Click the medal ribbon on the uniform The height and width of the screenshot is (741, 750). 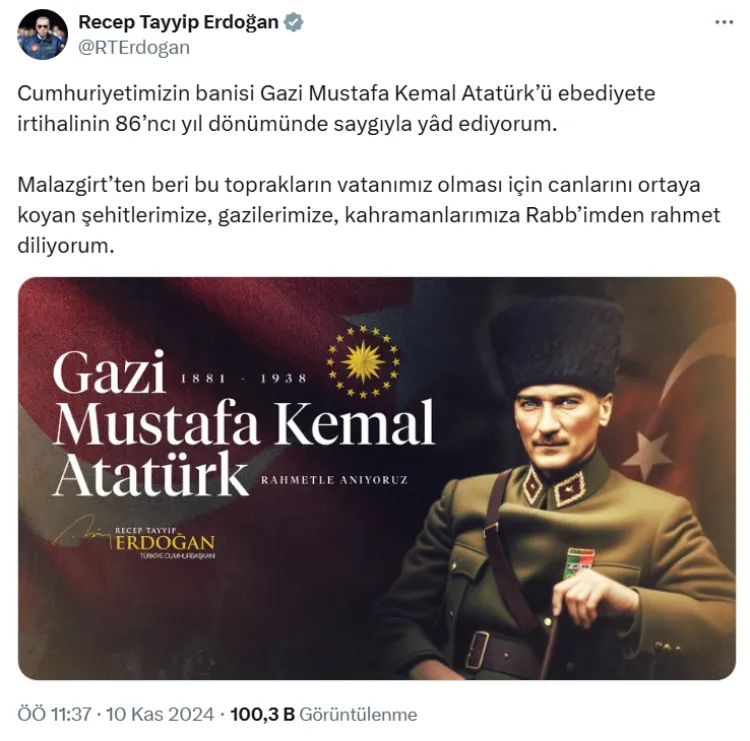[x=580, y=562]
